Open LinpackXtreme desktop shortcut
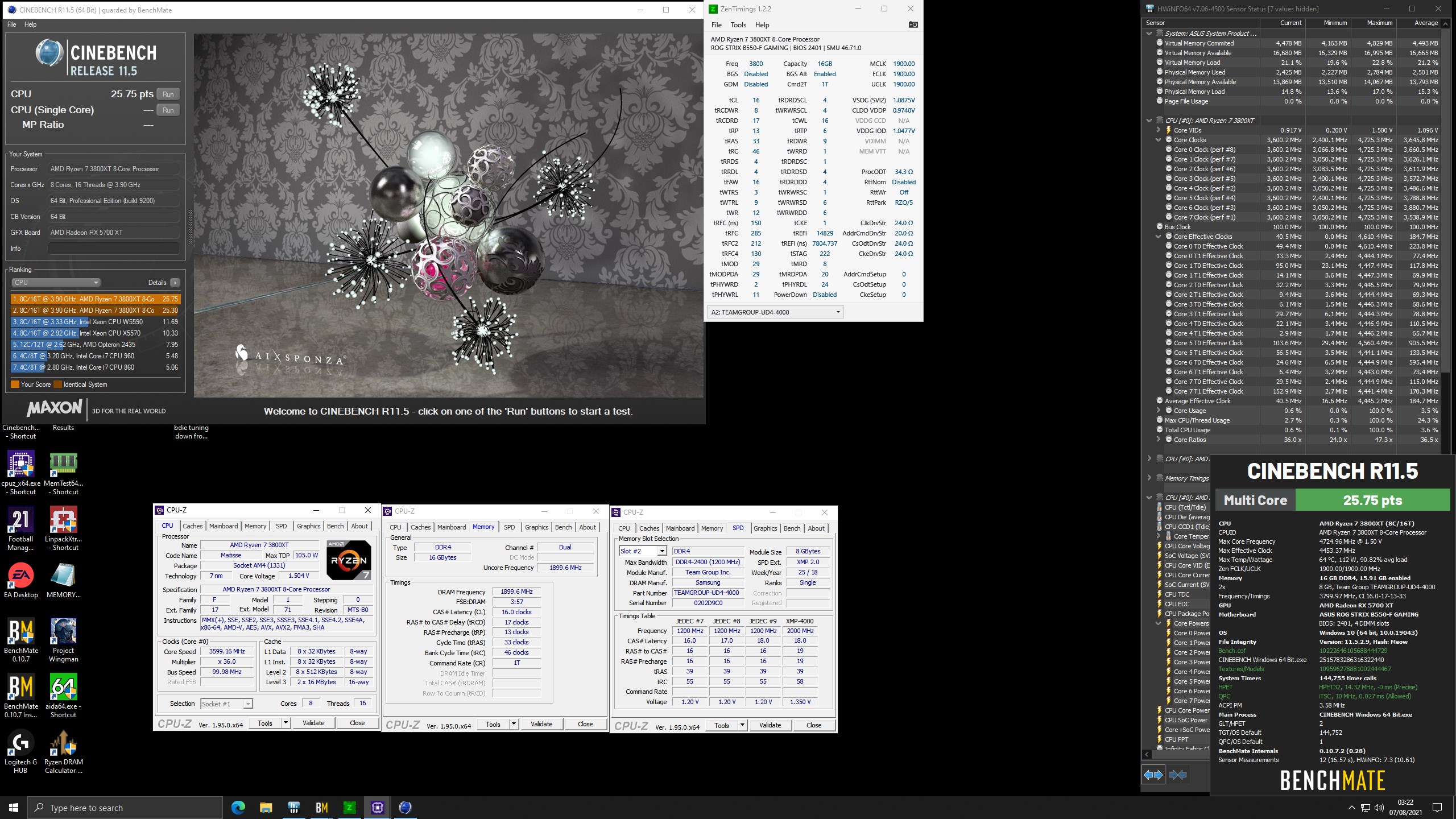The width and height of the screenshot is (1456, 819). click(x=64, y=528)
